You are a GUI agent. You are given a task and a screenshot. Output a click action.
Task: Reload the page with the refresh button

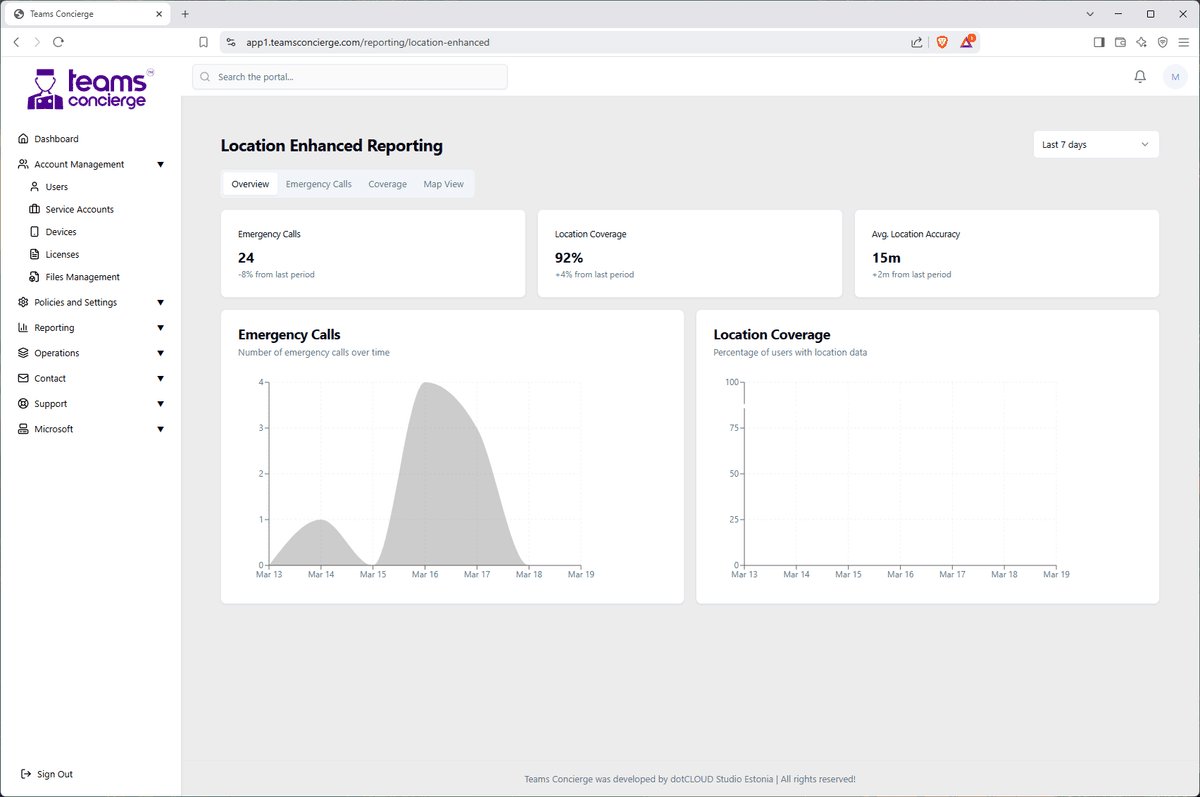(x=58, y=42)
